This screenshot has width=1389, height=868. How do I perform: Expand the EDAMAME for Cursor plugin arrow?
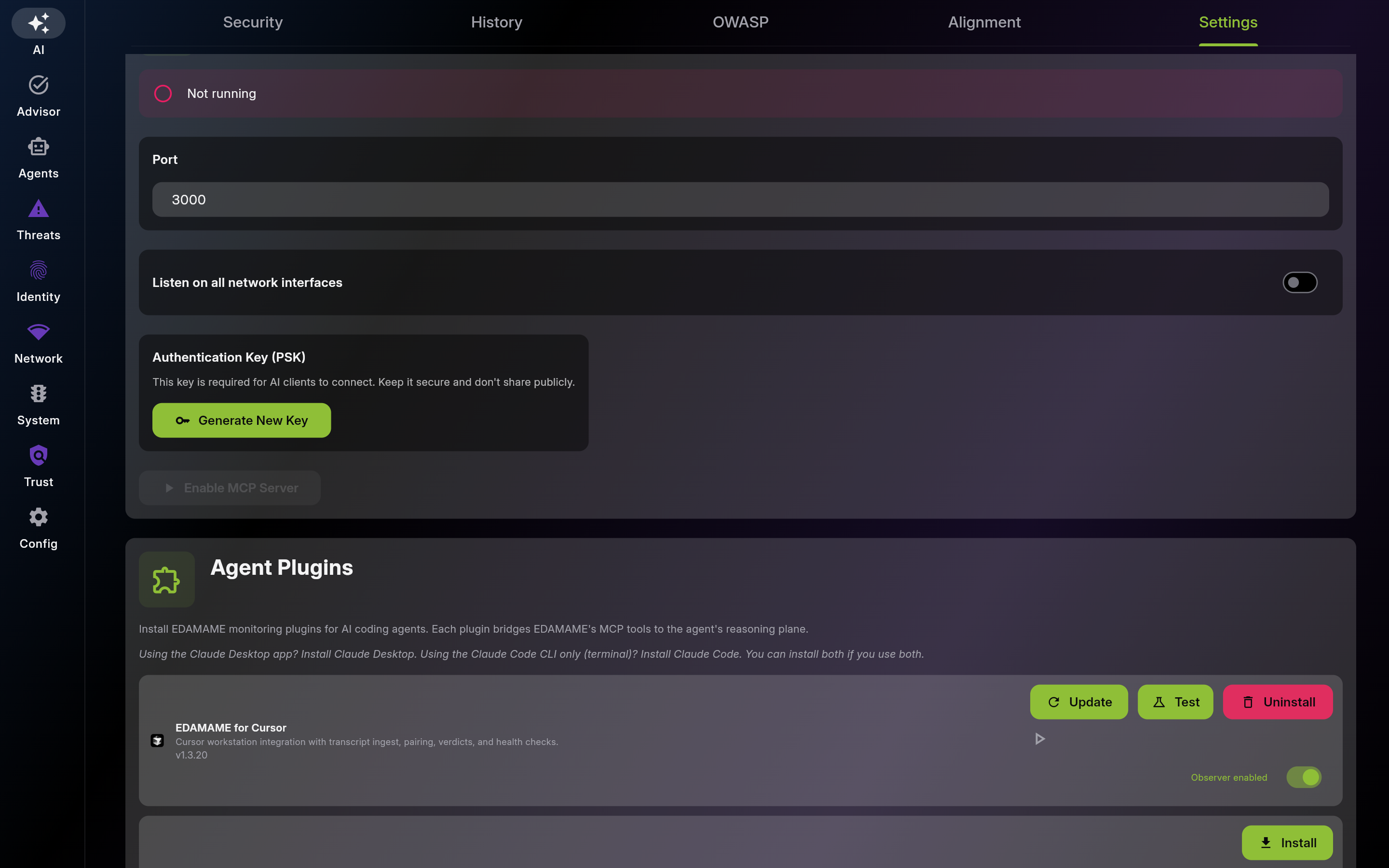[x=1039, y=739]
